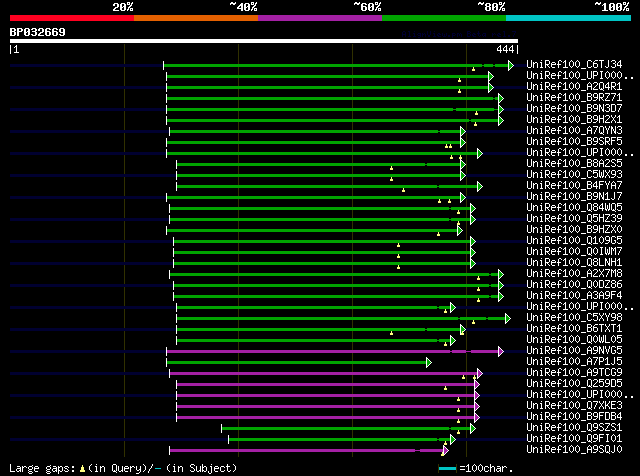Select the UniRef100_B6TXT1 label

coord(574,328)
